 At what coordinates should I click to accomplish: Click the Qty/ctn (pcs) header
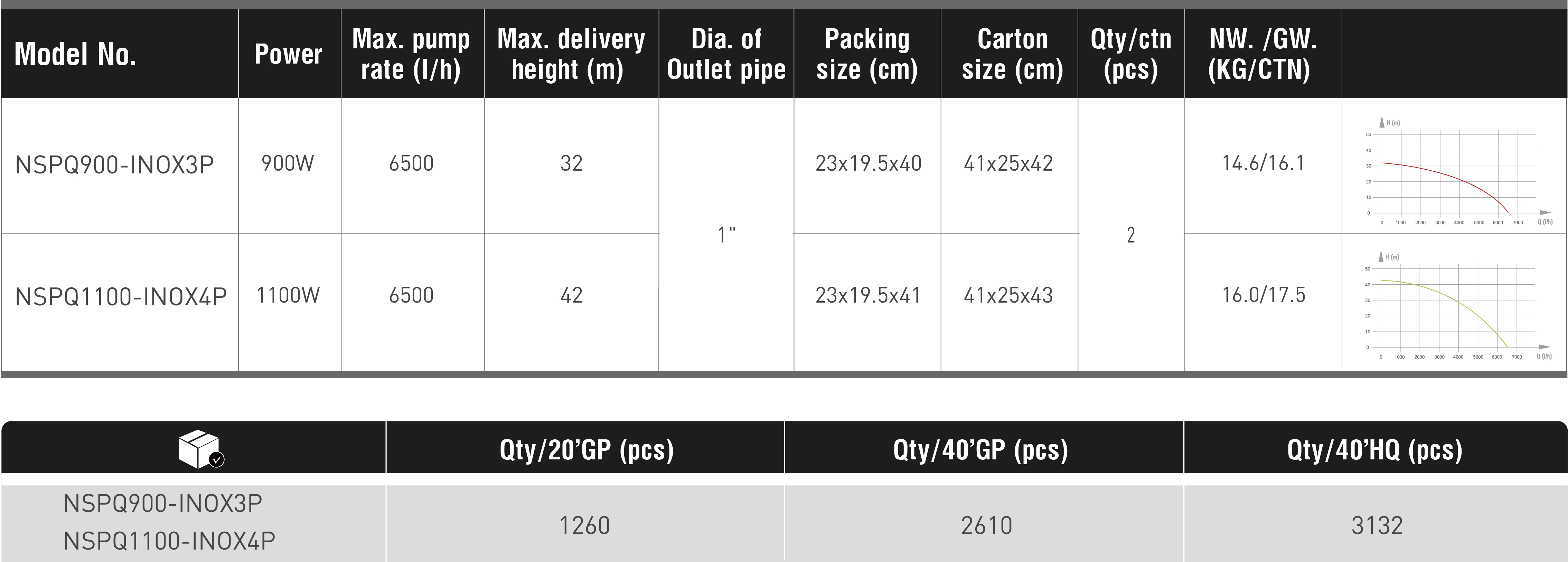[x=1130, y=54]
